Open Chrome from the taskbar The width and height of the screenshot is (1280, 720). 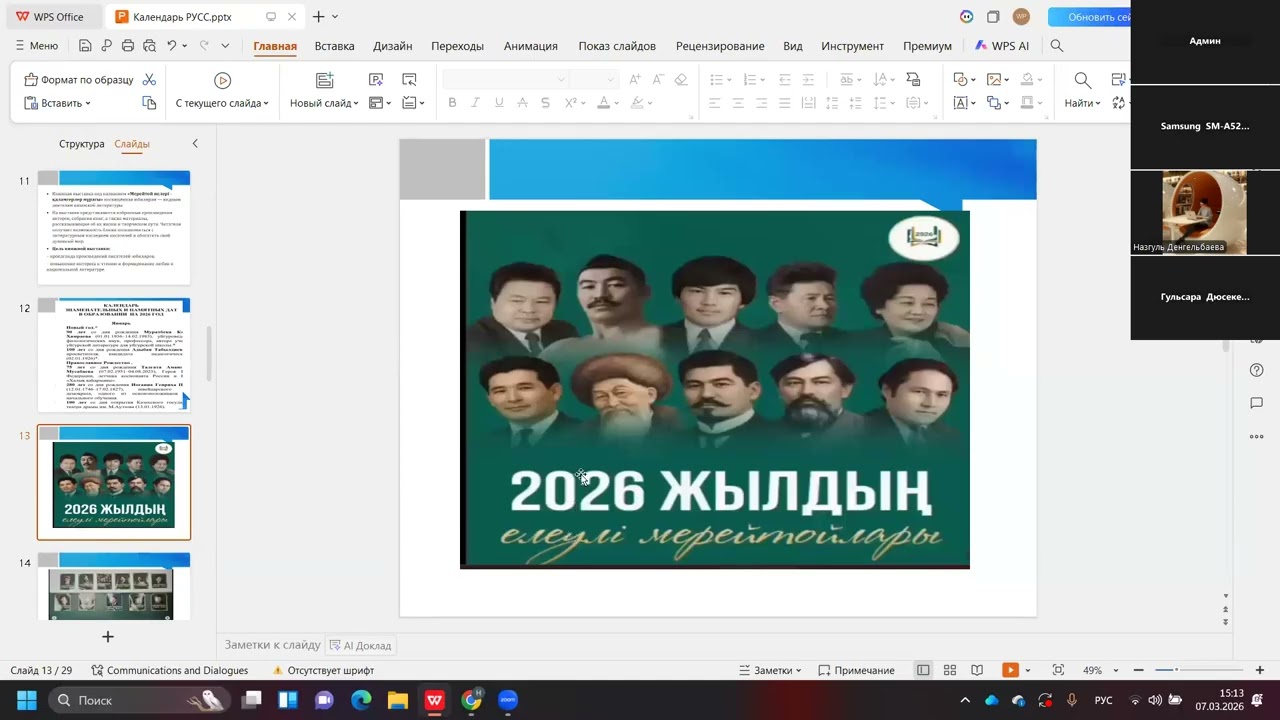471,700
